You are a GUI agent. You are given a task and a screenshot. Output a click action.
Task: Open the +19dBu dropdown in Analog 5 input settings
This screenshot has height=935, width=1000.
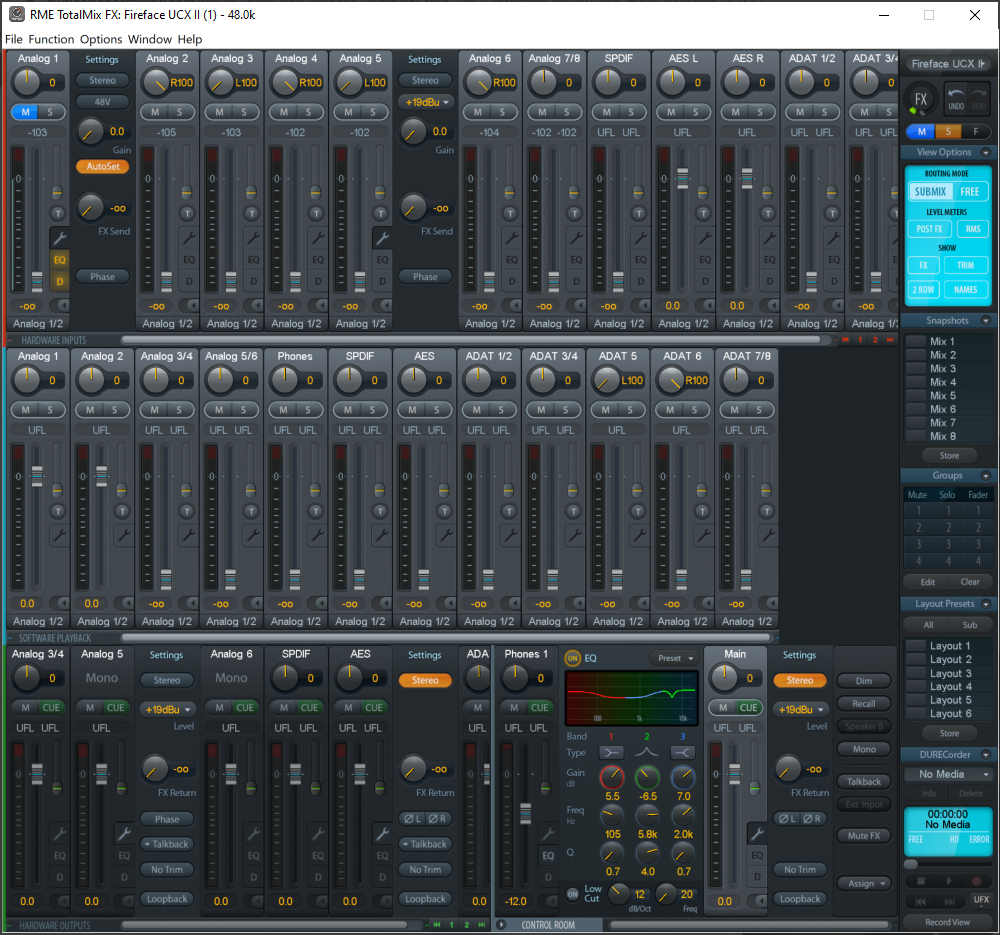pyautogui.click(x=426, y=102)
